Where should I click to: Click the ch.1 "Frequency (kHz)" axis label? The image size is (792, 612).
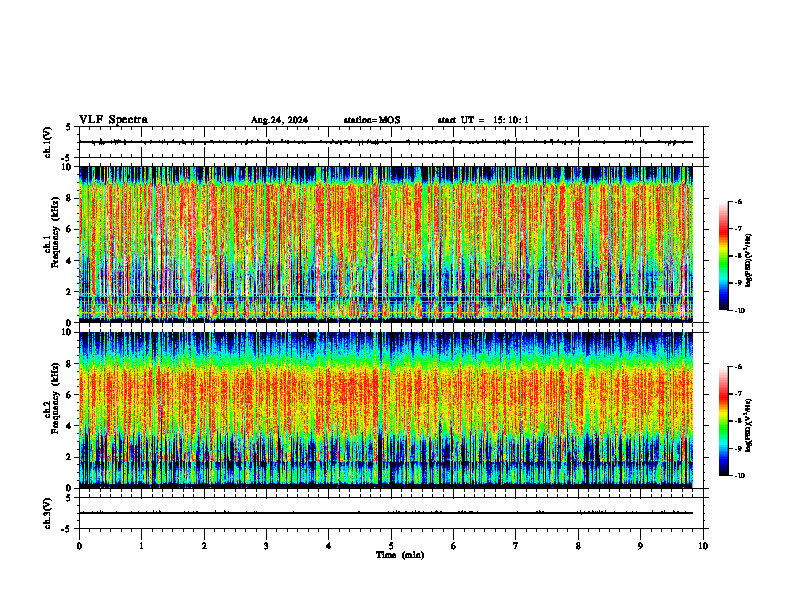pyautogui.click(x=55, y=233)
